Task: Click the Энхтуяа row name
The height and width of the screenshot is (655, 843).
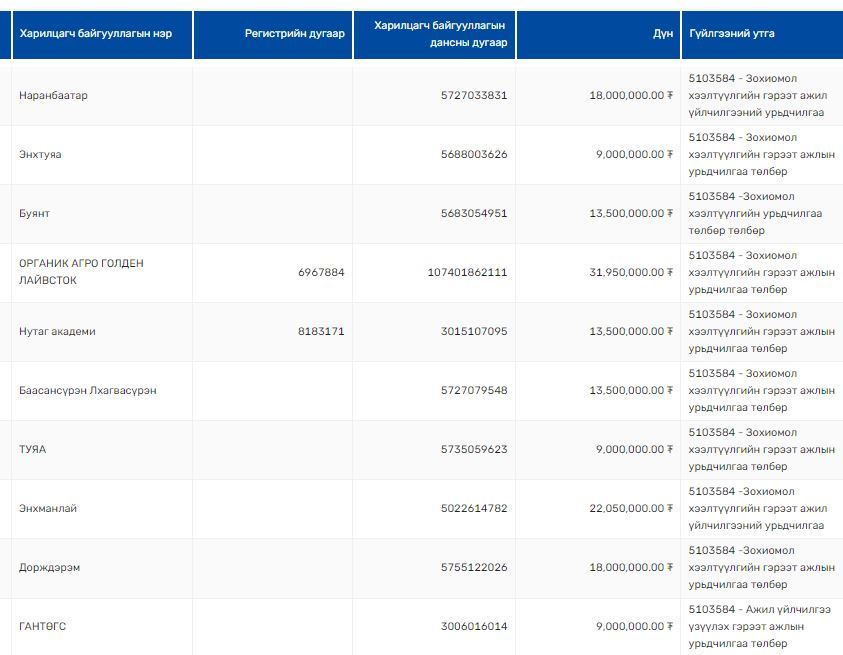Action: coord(40,155)
